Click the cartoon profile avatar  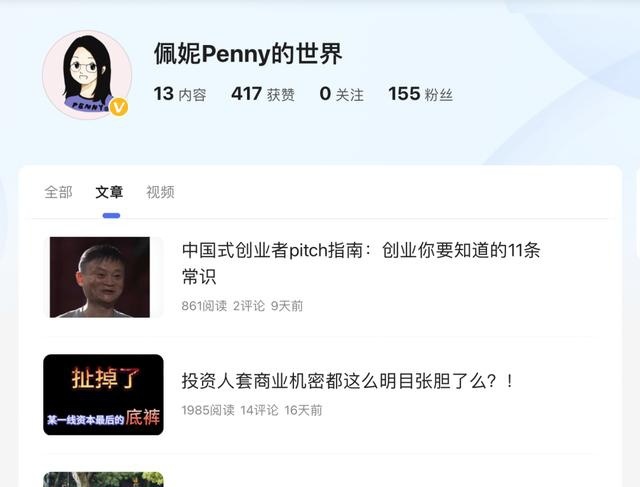click(x=87, y=75)
